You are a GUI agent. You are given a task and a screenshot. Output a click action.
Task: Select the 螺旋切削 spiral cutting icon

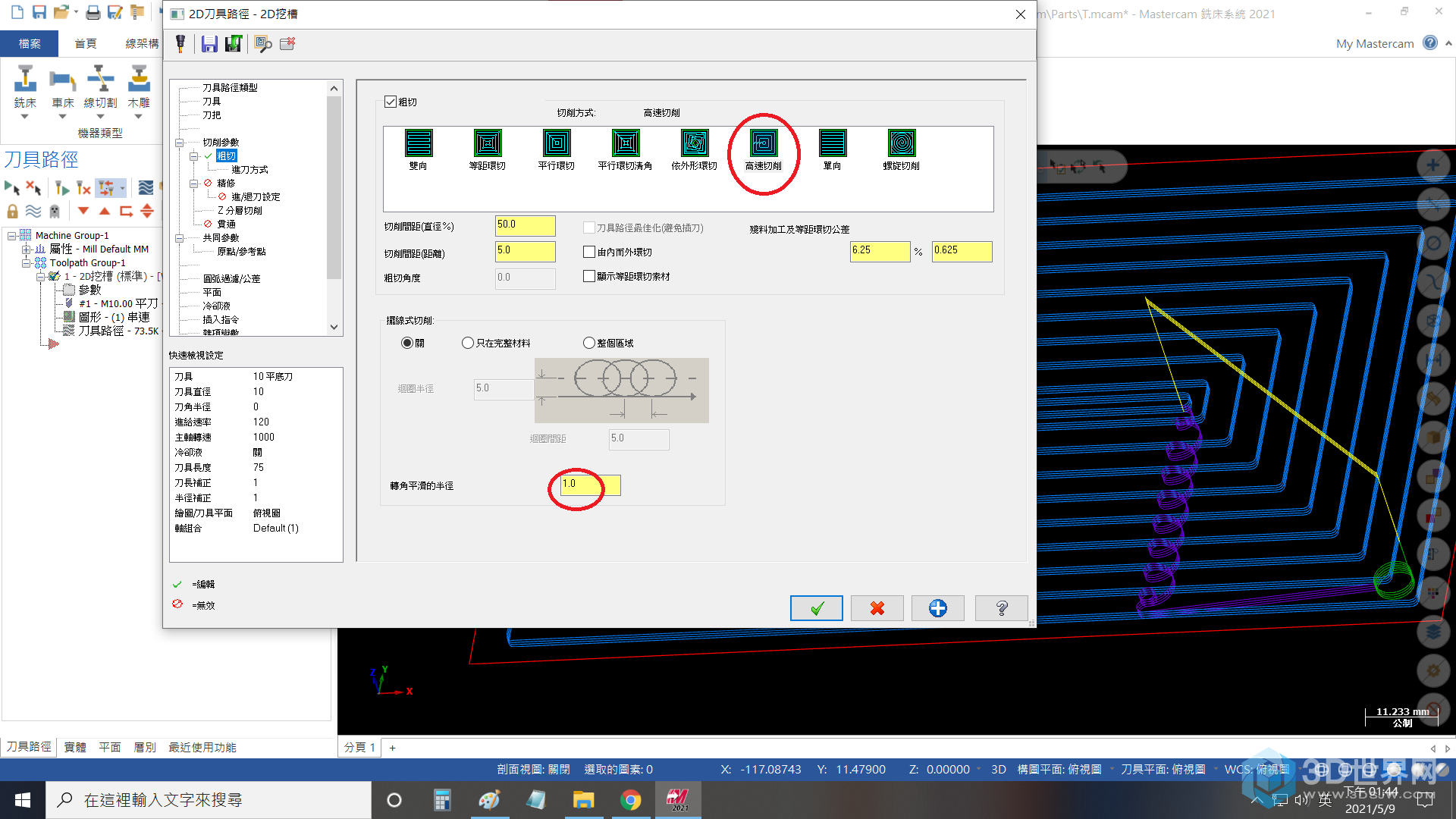point(902,143)
